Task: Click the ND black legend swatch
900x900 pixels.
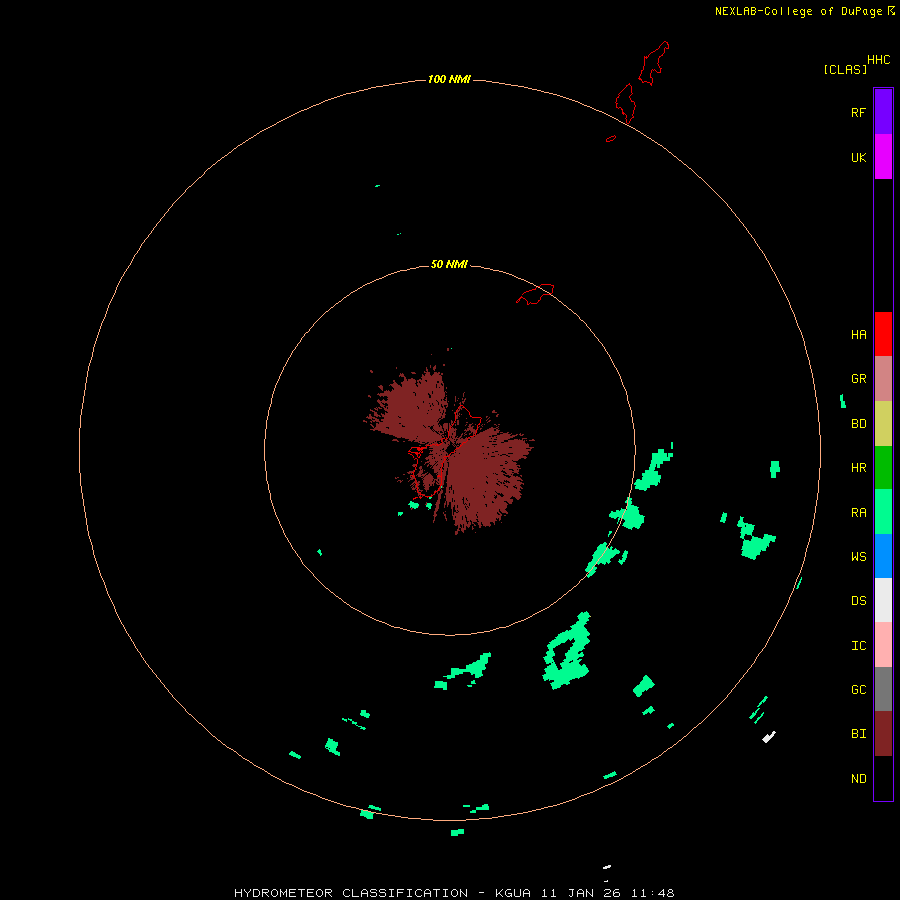Action: [x=883, y=778]
